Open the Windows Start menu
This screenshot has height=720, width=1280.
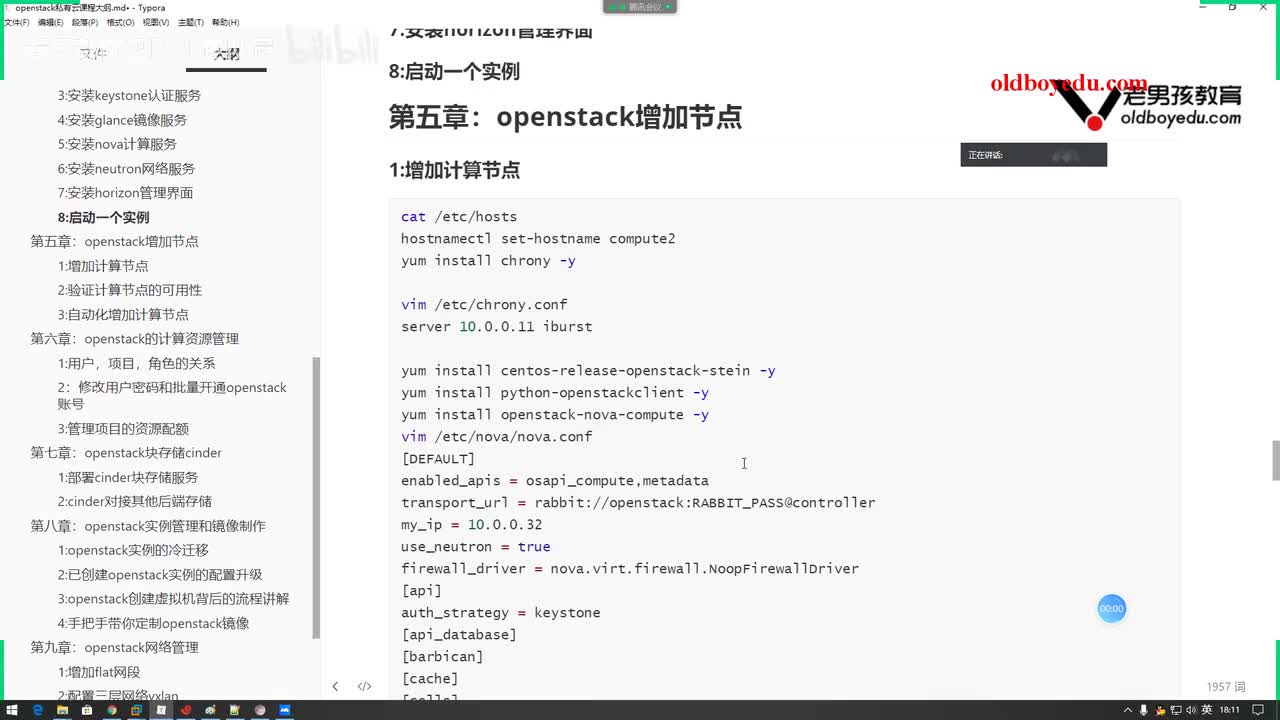pos(12,710)
